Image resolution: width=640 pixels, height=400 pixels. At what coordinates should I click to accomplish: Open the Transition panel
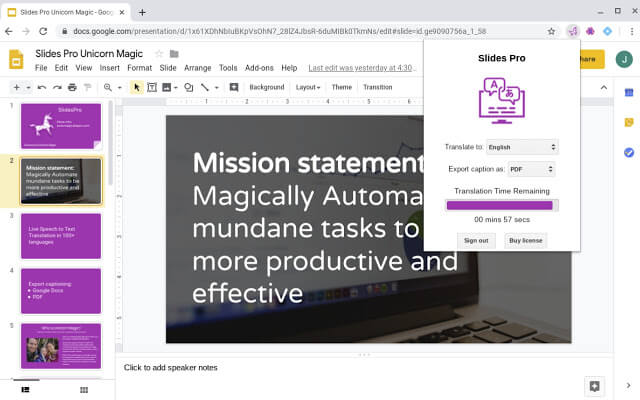(x=378, y=87)
